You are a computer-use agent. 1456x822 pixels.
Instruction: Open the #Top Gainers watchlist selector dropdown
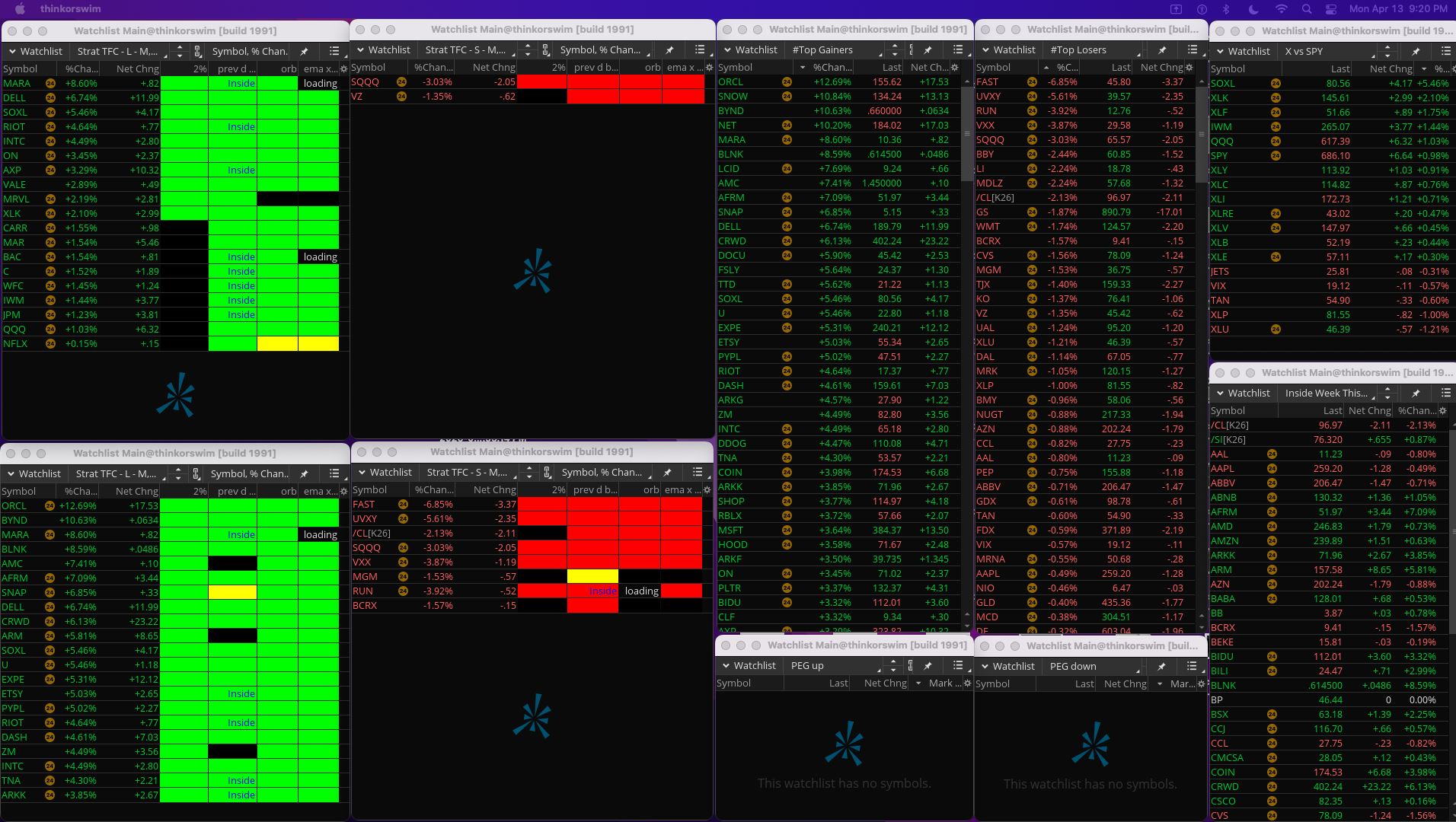point(838,50)
